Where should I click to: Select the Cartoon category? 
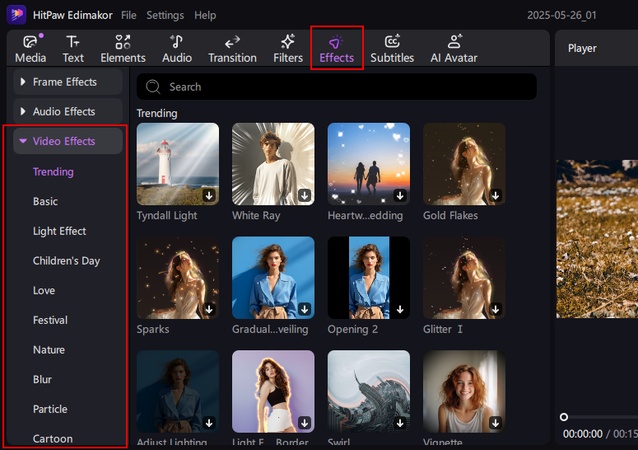click(x=53, y=439)
